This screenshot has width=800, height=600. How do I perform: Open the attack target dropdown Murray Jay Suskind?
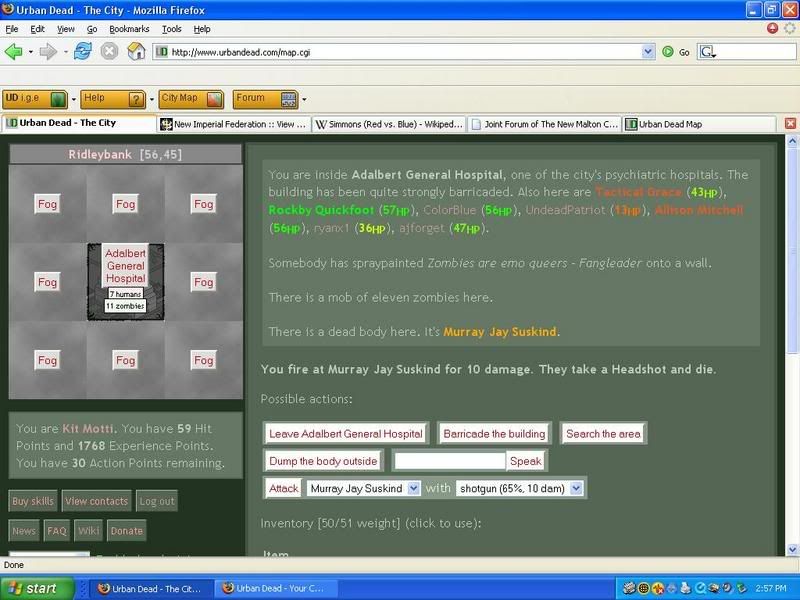tap(364, 489)
